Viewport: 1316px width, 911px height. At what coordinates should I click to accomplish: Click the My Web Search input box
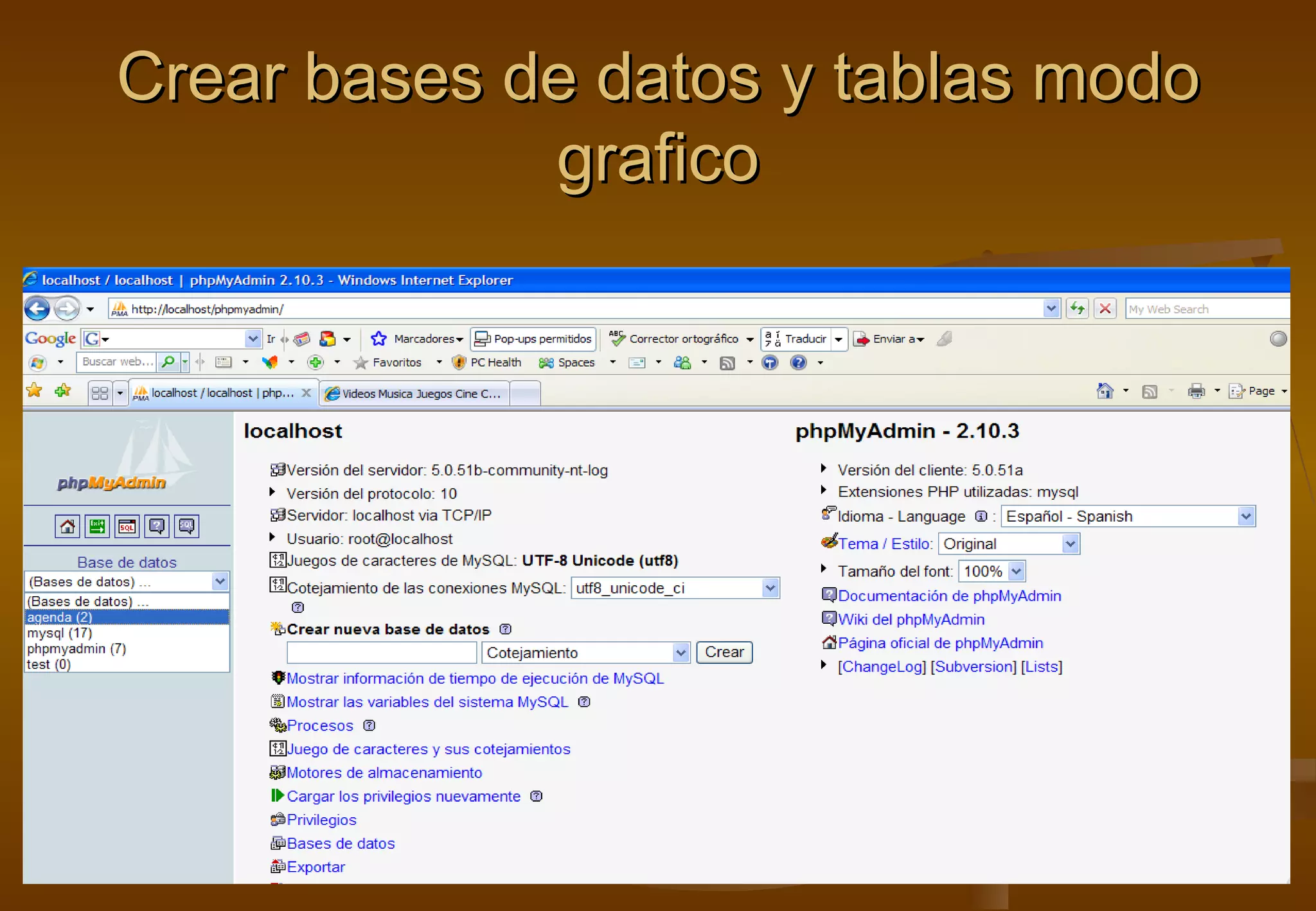click(1207, 309)
